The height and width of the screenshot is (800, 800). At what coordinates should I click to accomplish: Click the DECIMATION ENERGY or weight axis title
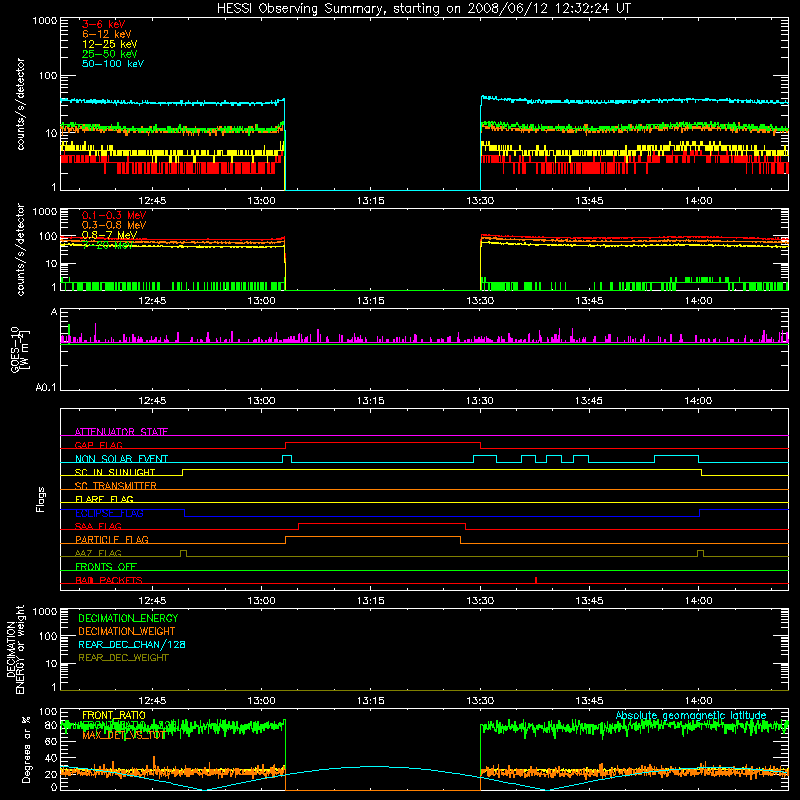[15, 649]
